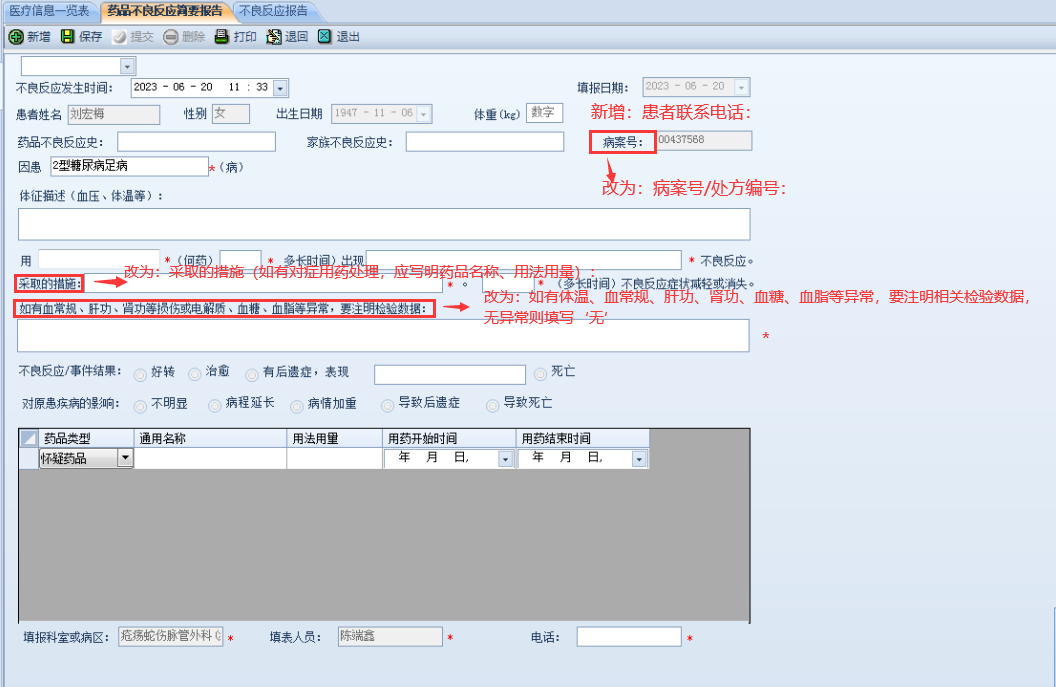
Task: Click the test data large text box
Action: coord(383,335)
